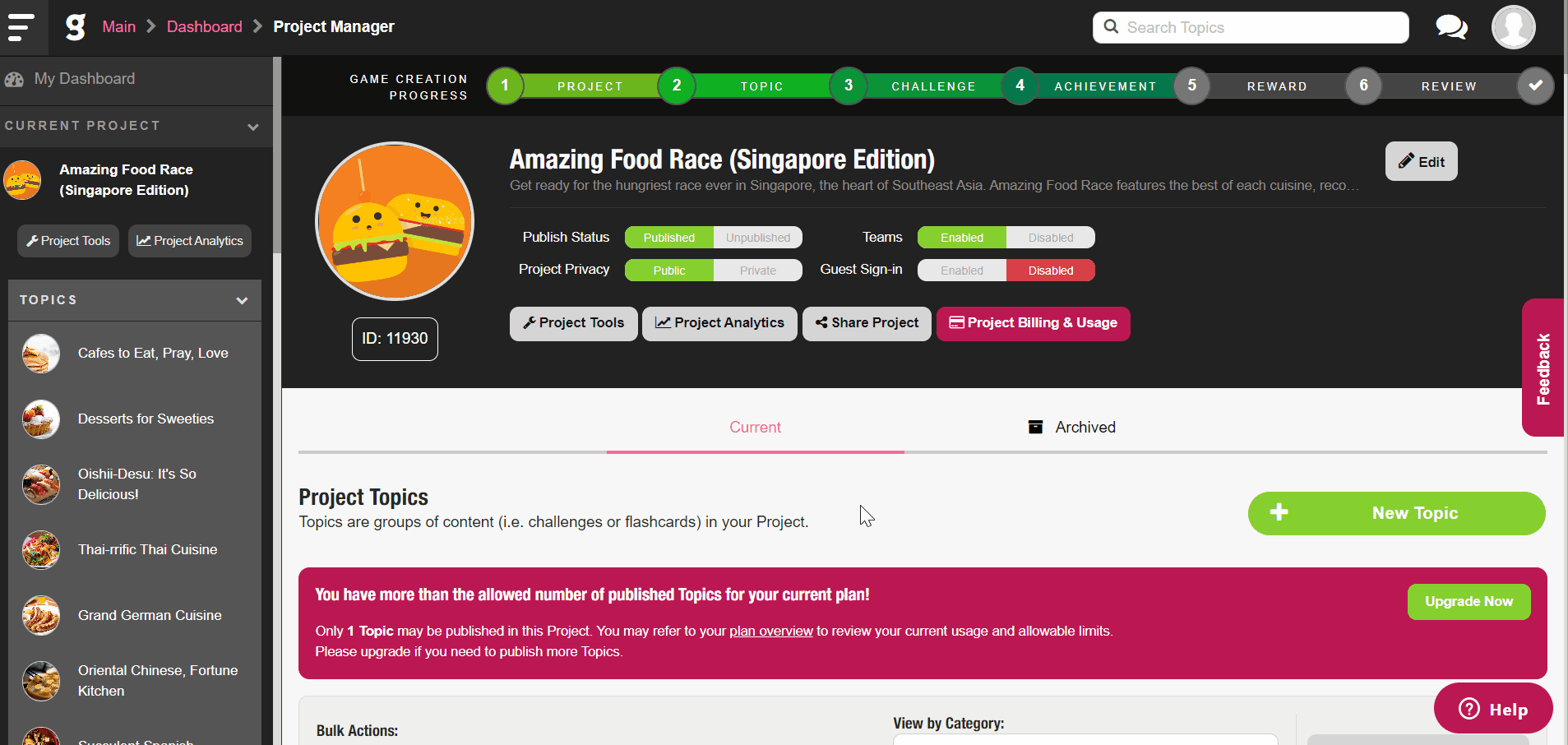This screenshot has width=1568, height=745.
Task: Set Publish Status to Published
Action: pos(669,238)
